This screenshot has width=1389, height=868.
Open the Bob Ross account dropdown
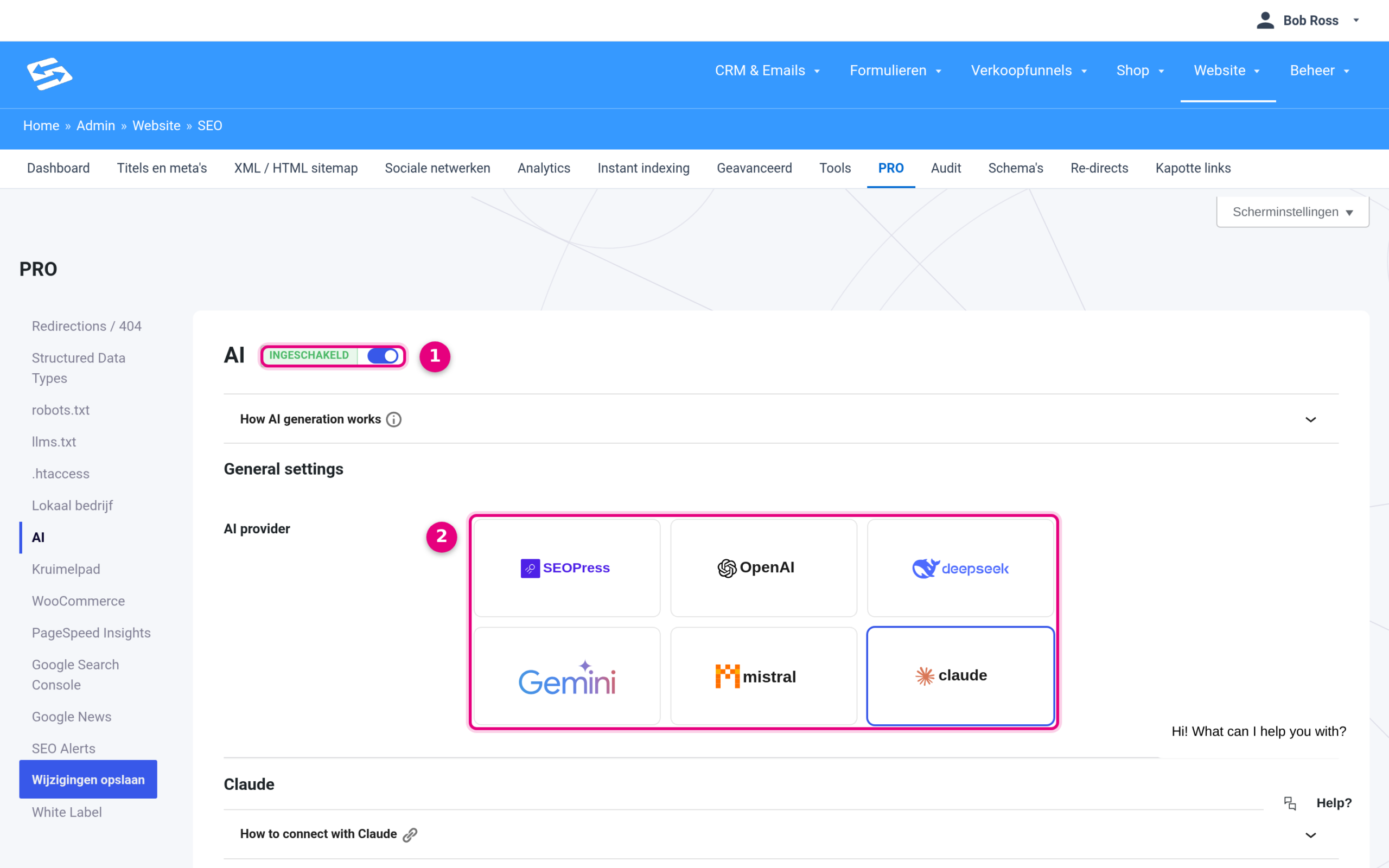click(x=1308, y=21)
